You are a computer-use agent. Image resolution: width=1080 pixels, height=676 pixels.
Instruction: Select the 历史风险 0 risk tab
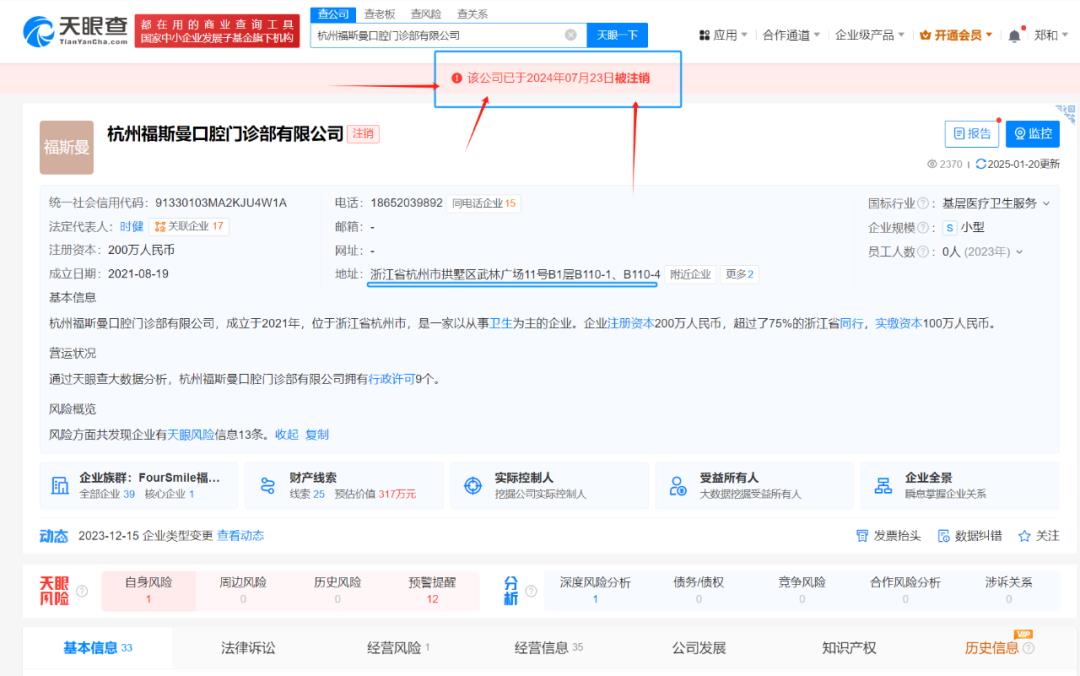pos(338,591)
